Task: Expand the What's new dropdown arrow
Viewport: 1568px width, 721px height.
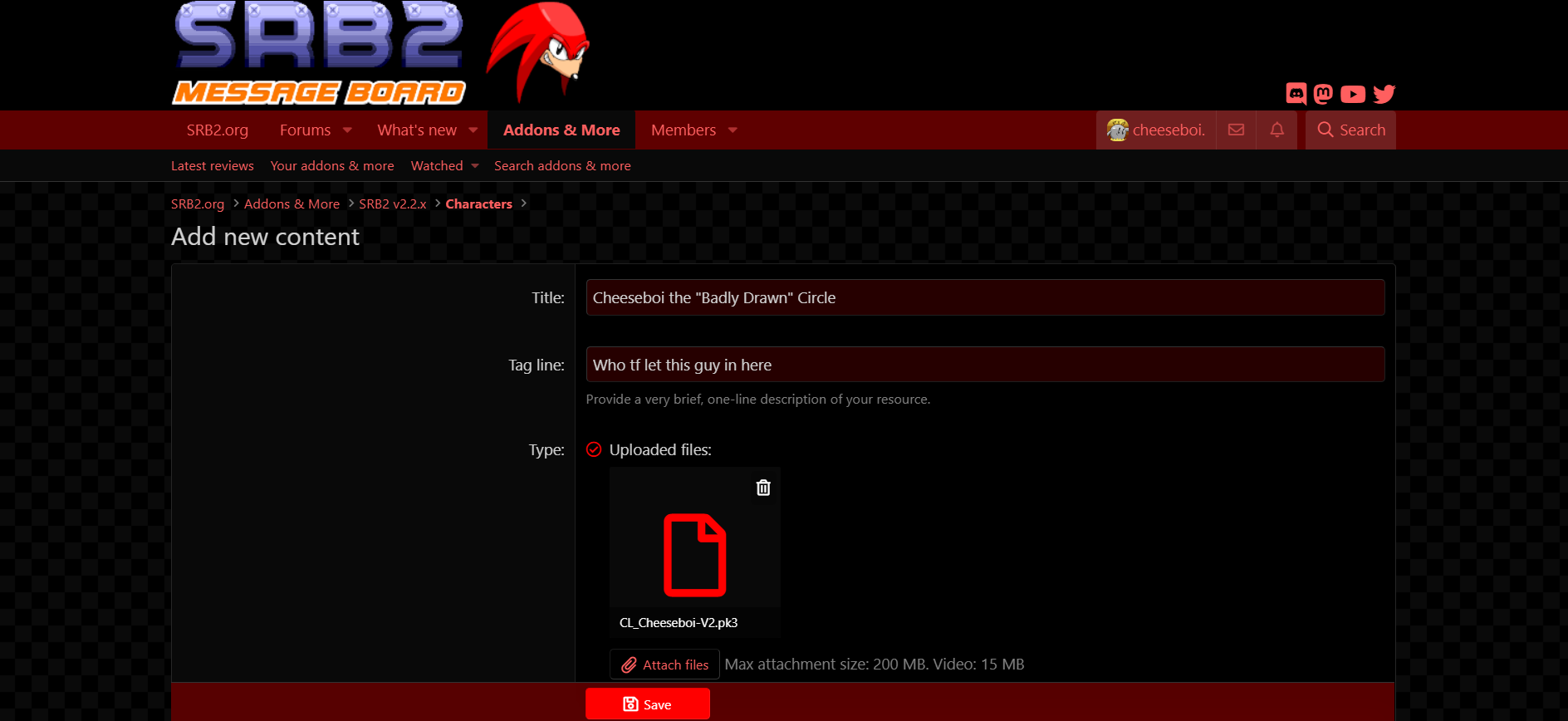Action: 473,130
